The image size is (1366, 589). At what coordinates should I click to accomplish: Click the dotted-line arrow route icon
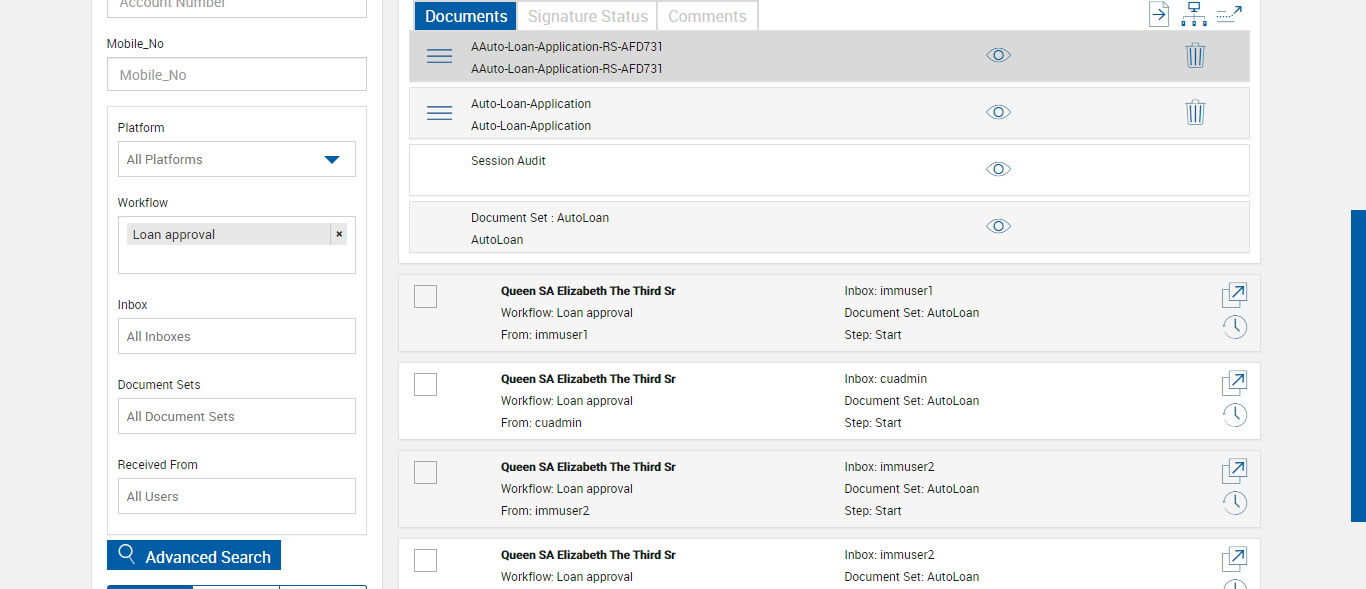[x=1229, y=14]
